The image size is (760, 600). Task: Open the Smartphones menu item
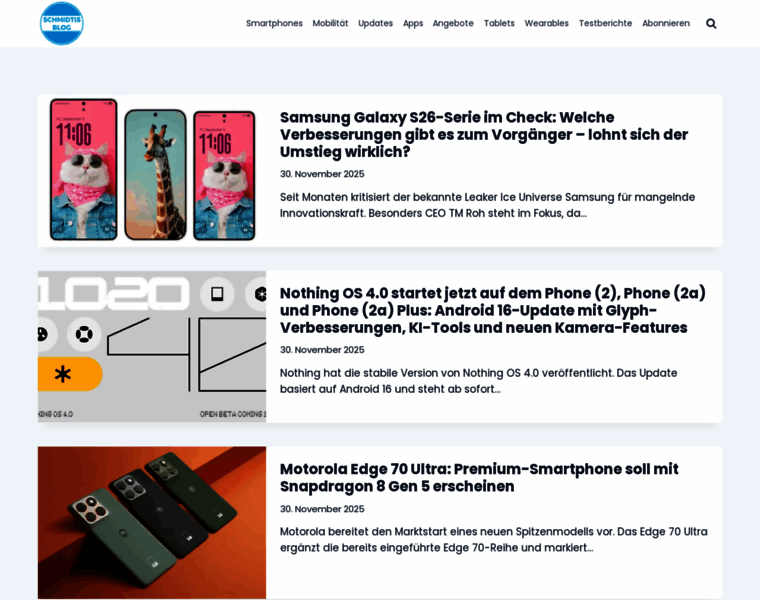pos(274,23)
